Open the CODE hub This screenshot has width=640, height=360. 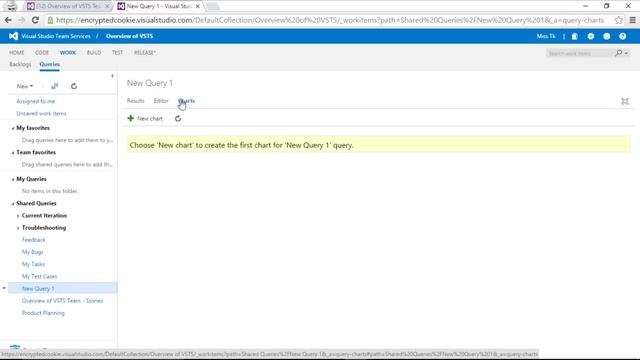click(42, 53)
